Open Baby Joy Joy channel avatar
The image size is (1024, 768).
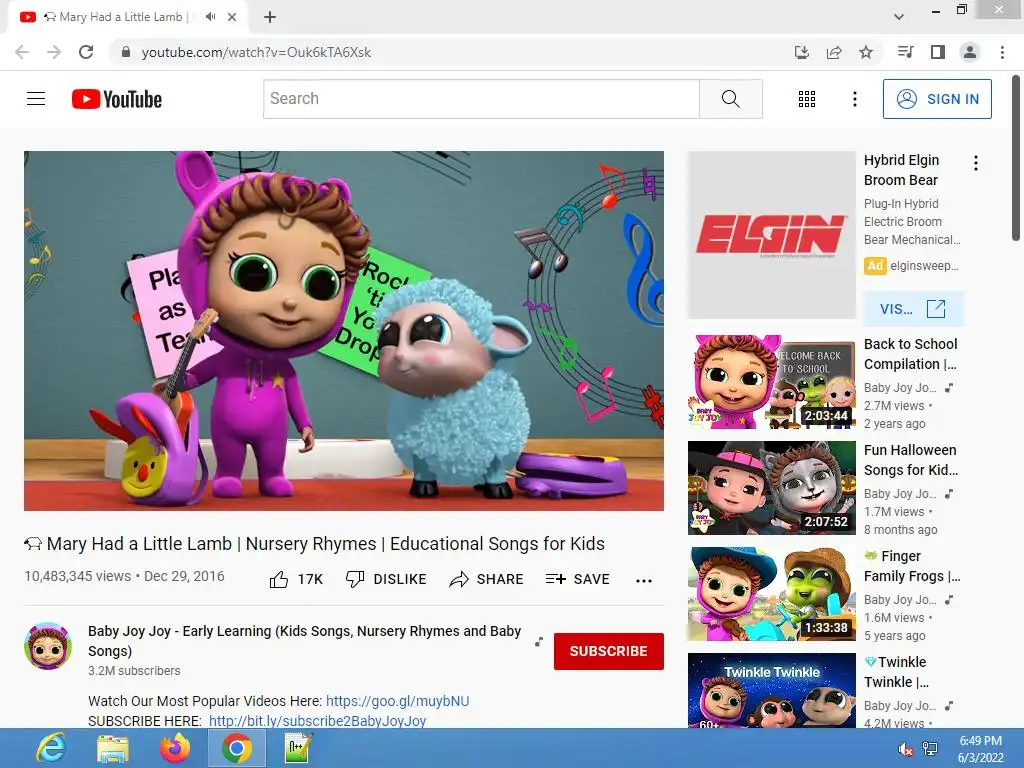click(x=48, y=646)
